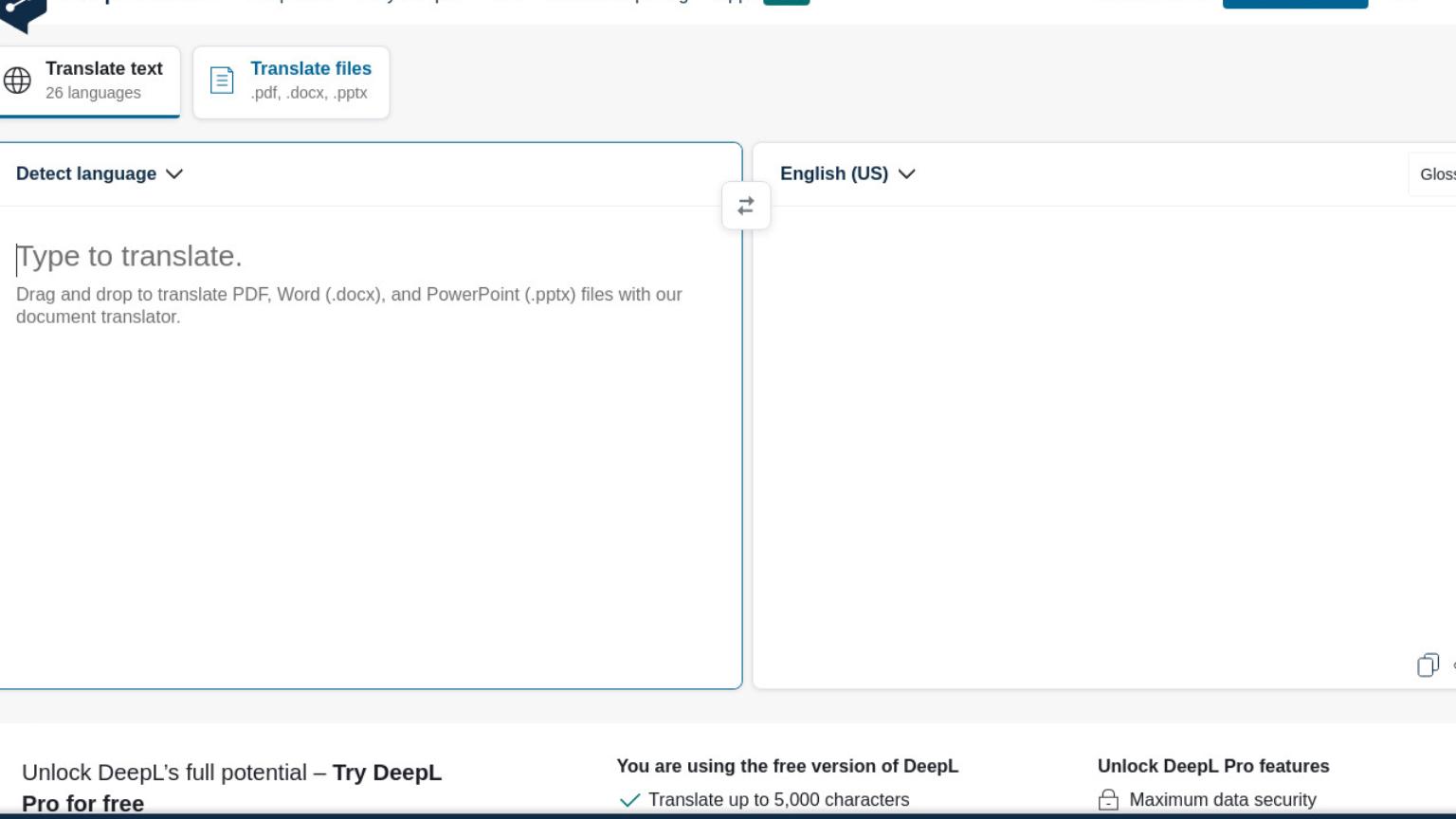
Task: Click the Translate up to 5,000 characters text
Action: [x=778, y=800]
